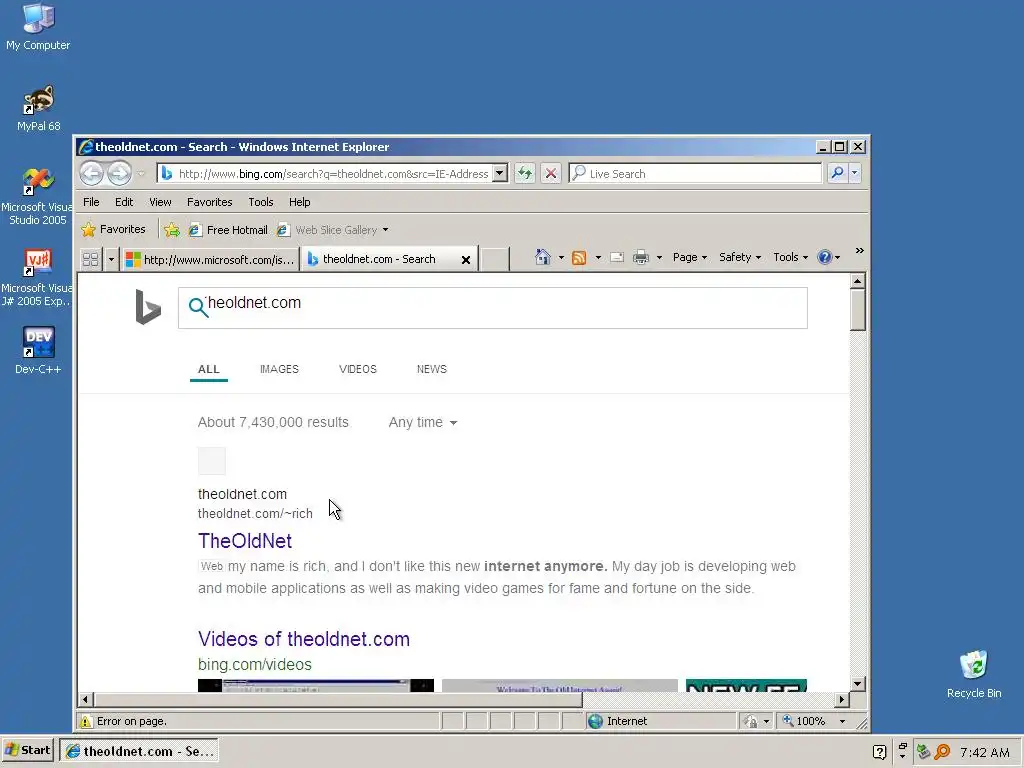The height and width of the screenshot is (768, 1024).
Task: Click the Add to Favorites Bar star icon
Action: point(172,230)
